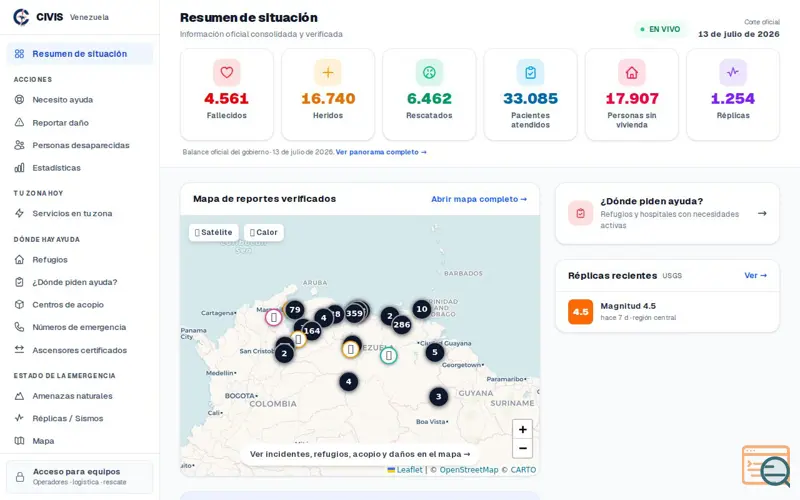Click the map cluster marker 359
The height and width of the screenshot is (500, 800).
tap(354, 313)
